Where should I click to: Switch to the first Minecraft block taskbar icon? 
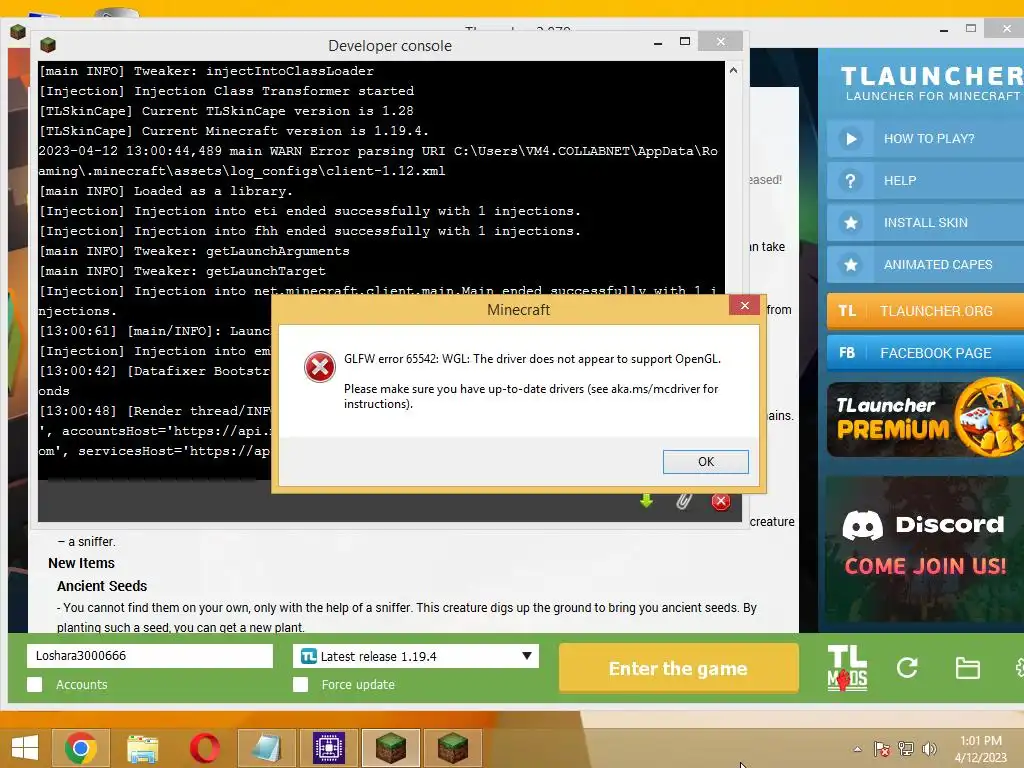391,748
